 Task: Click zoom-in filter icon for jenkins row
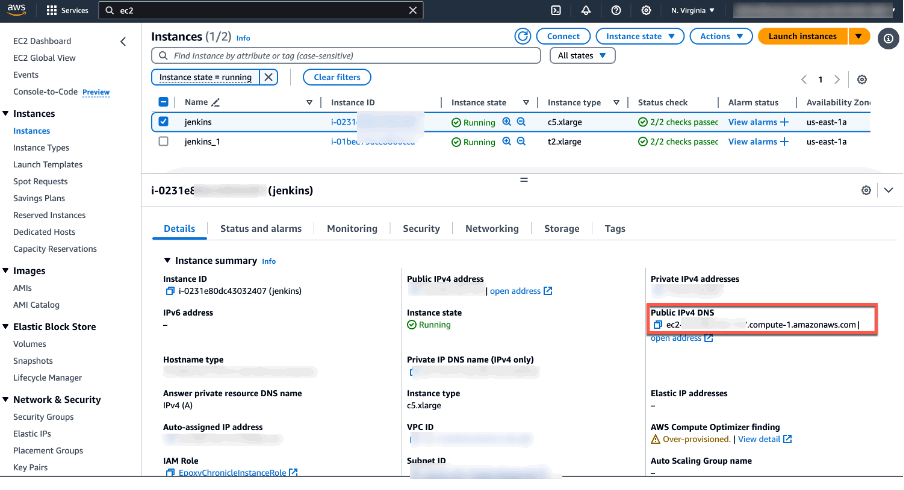507,122
